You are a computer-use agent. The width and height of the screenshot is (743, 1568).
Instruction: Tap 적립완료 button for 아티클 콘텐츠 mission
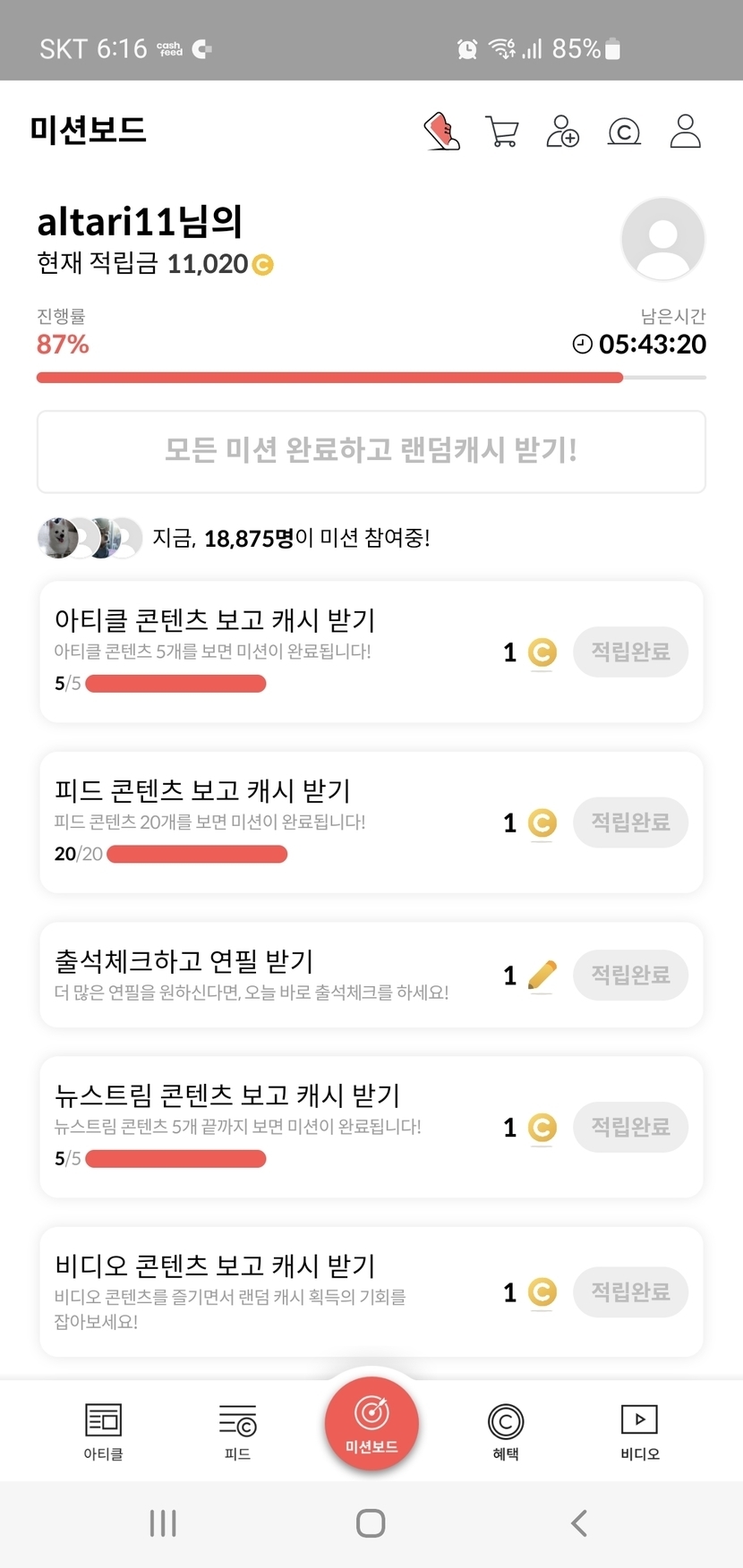pos(630,652)
